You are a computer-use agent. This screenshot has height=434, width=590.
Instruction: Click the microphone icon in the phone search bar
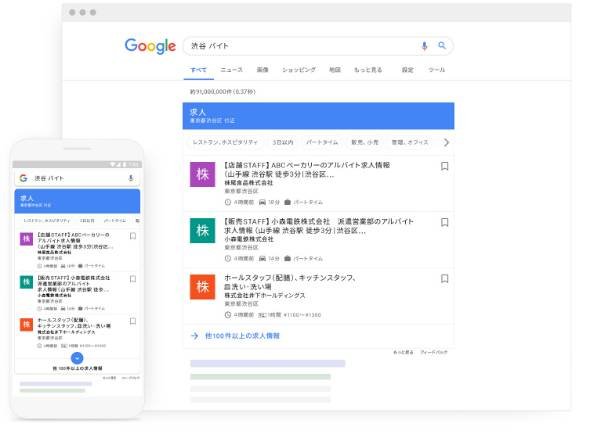(131, 178)
